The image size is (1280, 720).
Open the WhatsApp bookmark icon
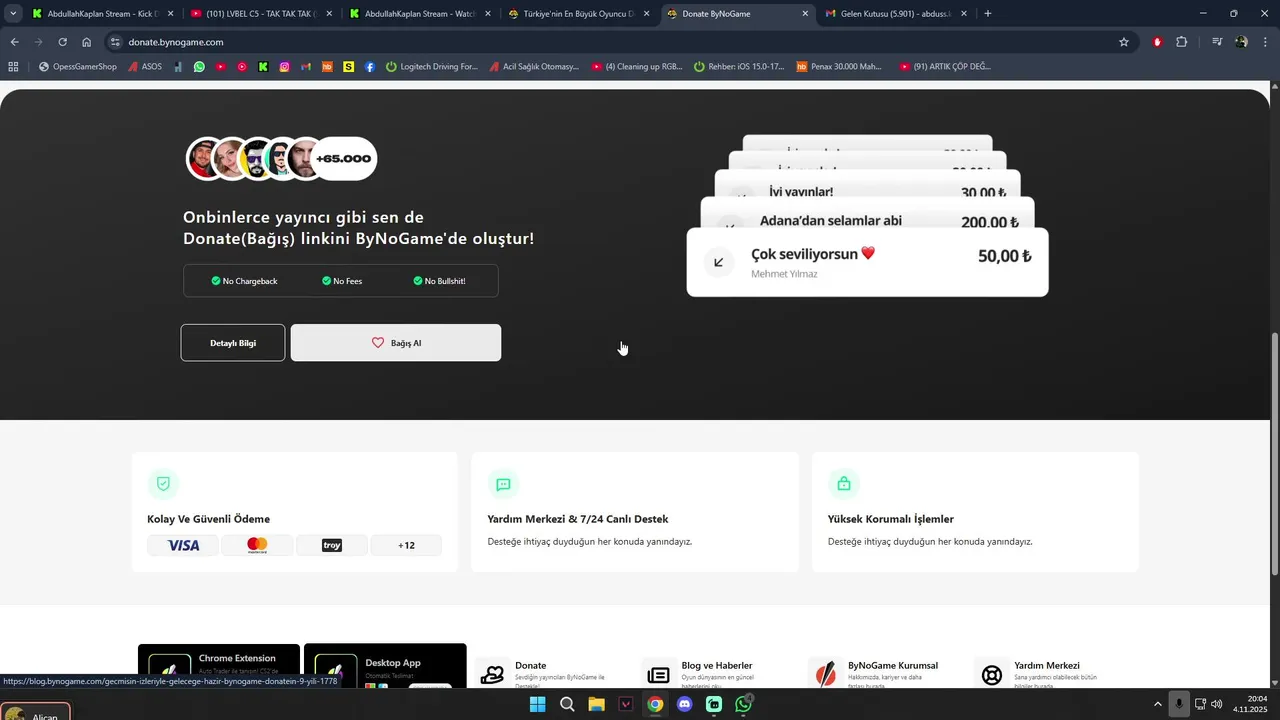(199, 67)
